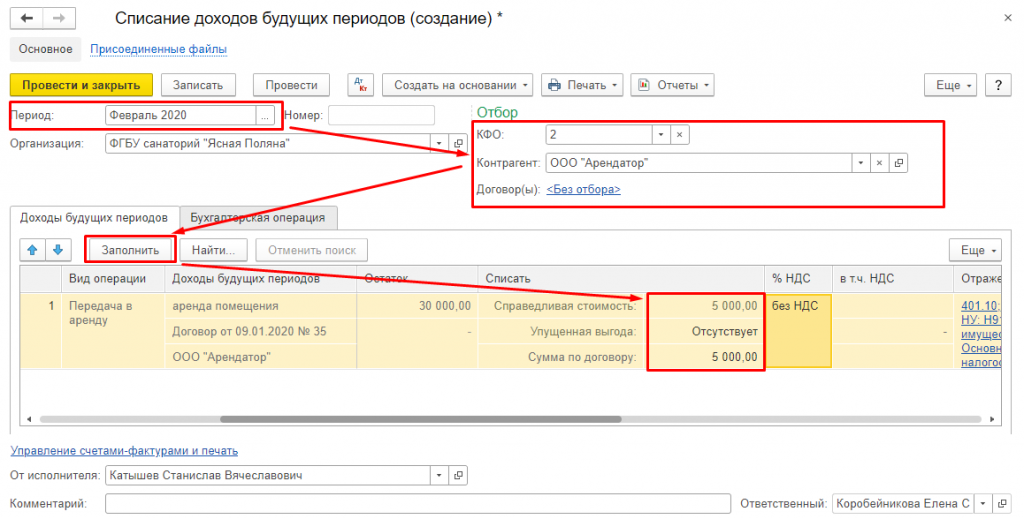The height and width of the screenshot is (519, 1024).
Task: Open the Организация open-form icon
Action: click(x=460, y=143)
